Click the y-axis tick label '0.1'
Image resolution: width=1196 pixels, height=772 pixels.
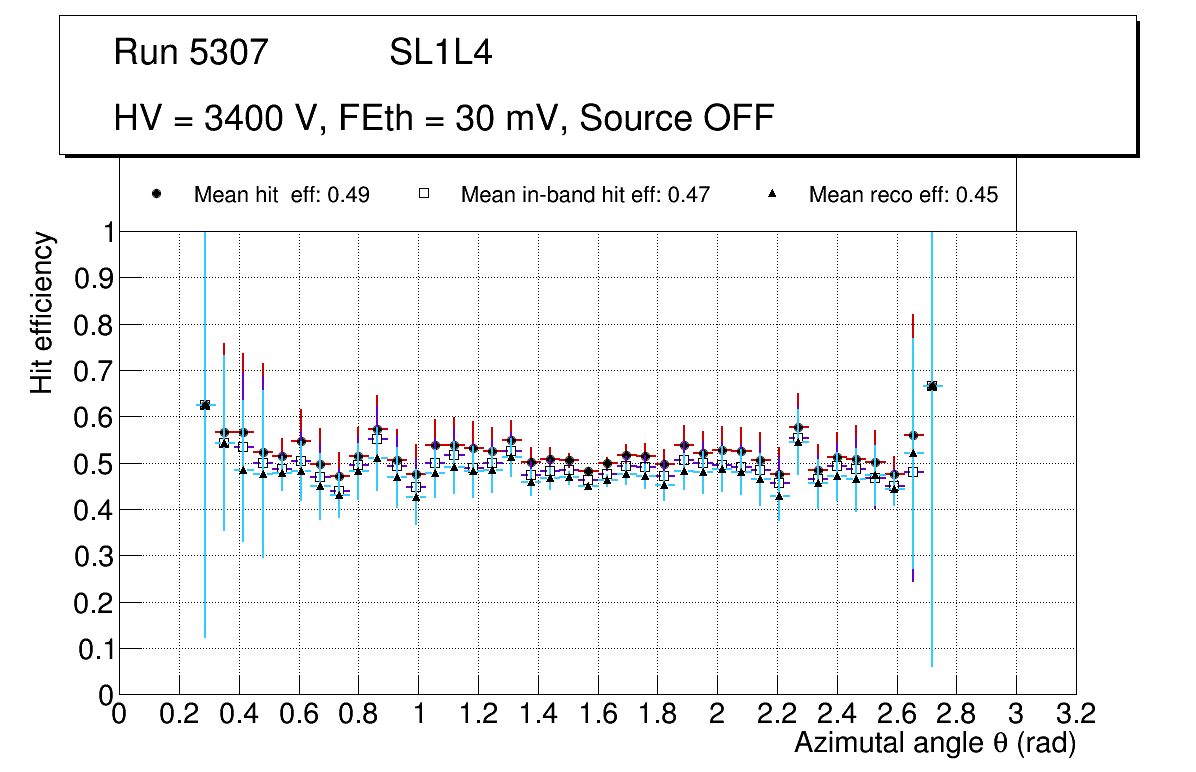[x=91, y=648]
